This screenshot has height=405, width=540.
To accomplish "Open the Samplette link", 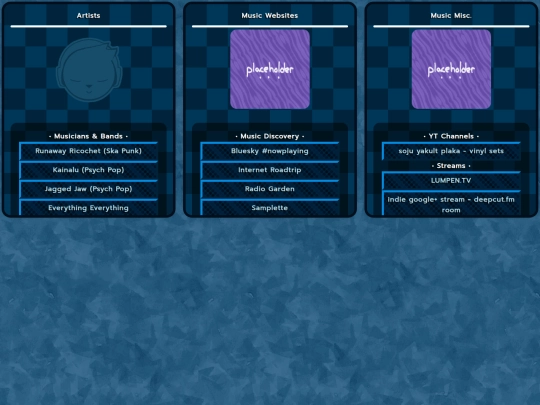I will [x=270, y=208].
